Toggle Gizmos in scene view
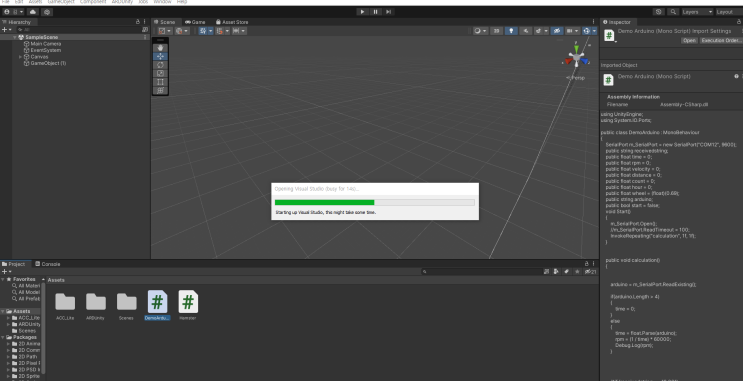743x381 pixels. [x=587, y=31]
